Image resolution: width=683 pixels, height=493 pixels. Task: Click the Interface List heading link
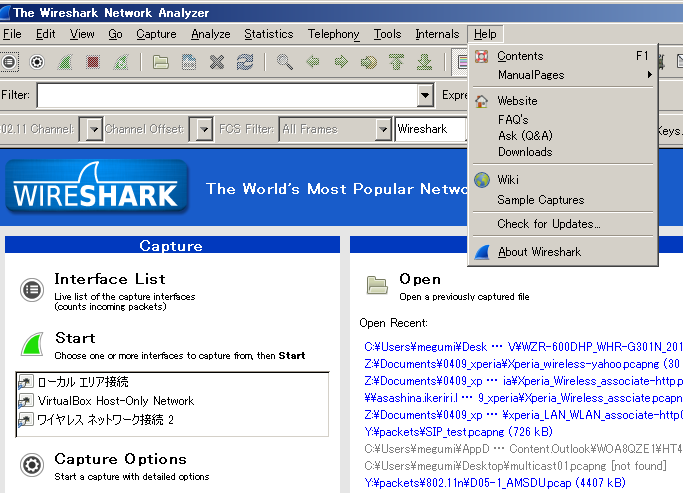[110, 279]
